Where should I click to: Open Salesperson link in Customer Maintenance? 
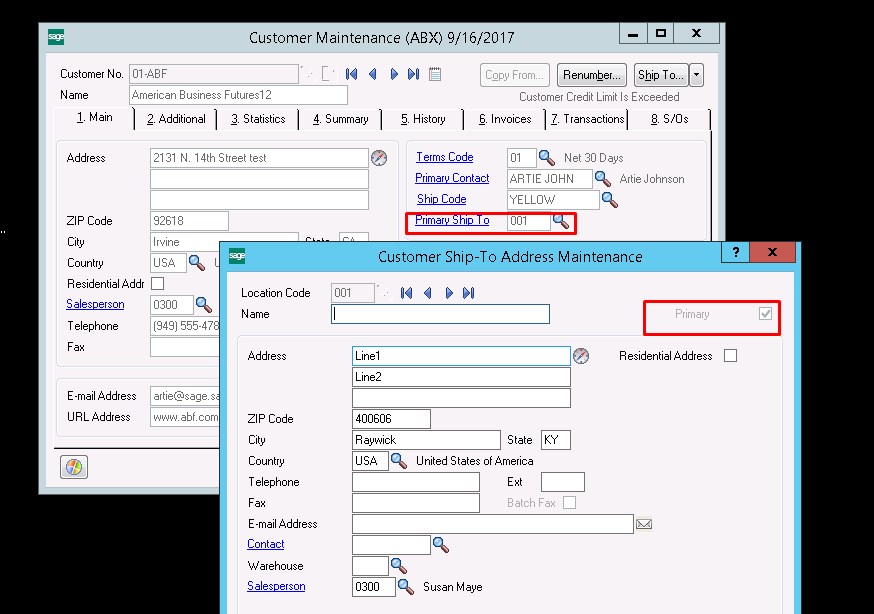click(x=95, y=304)
